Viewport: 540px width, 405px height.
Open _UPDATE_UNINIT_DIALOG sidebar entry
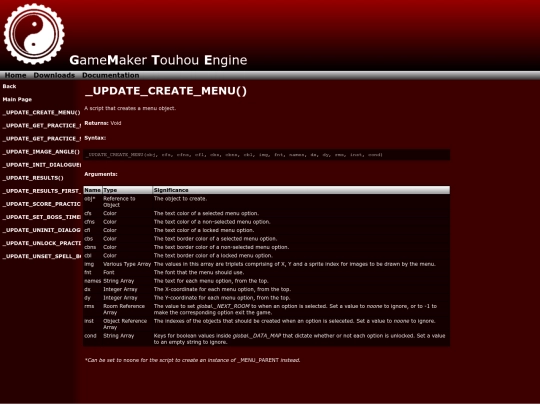(42, 230)
